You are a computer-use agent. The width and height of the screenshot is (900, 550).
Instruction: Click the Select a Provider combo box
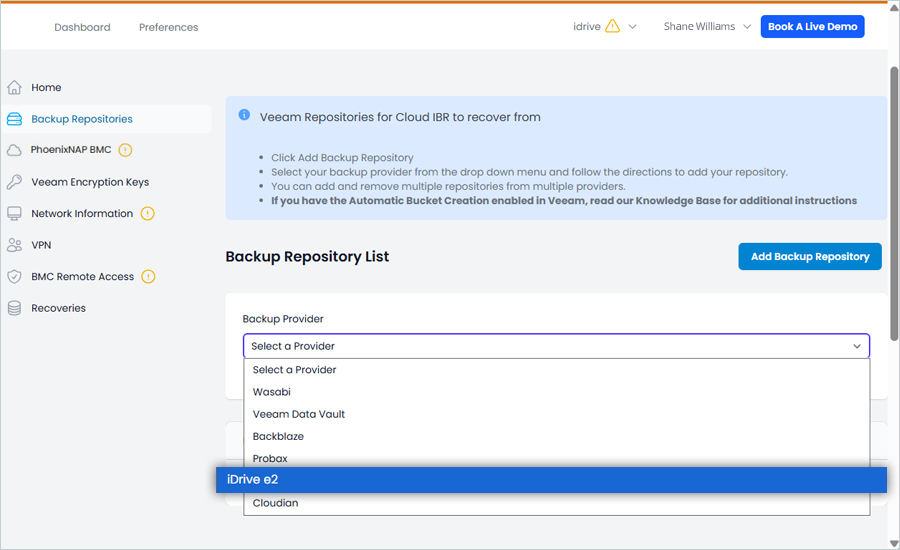pyautogui.click(x=556, y=346)
